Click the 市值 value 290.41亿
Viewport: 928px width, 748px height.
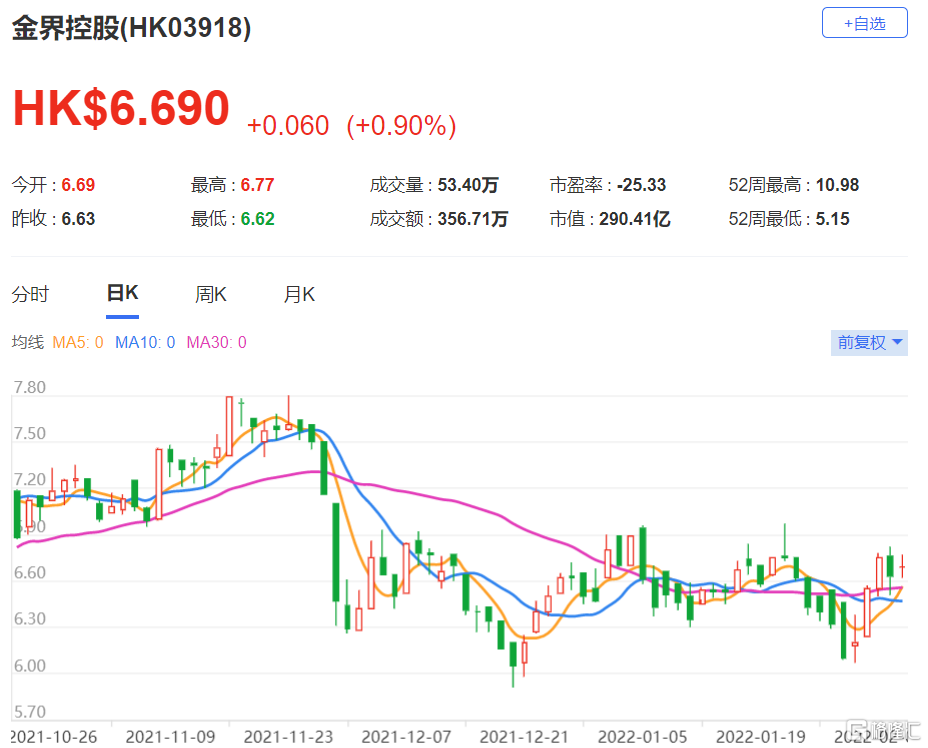tap(634, 219)
